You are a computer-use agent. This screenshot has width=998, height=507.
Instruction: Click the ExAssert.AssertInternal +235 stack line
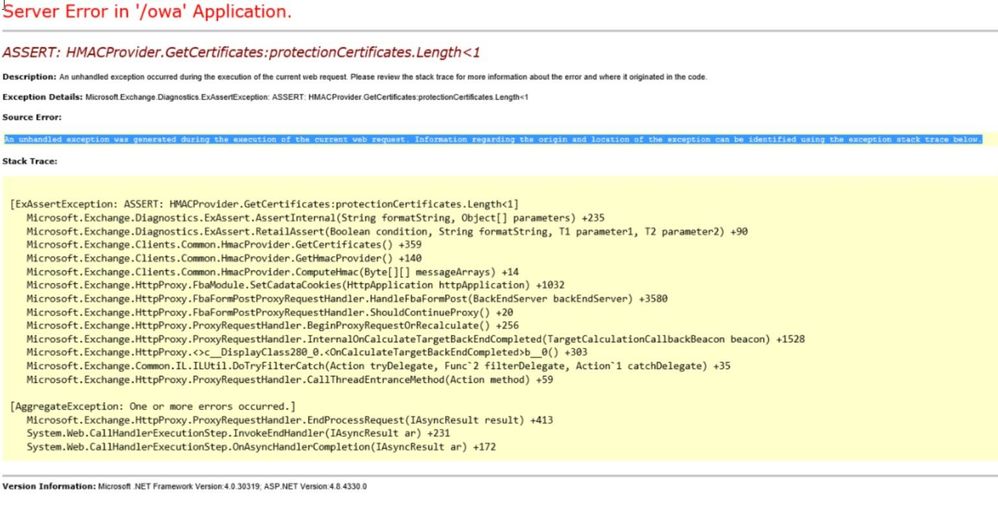point(316,218)
